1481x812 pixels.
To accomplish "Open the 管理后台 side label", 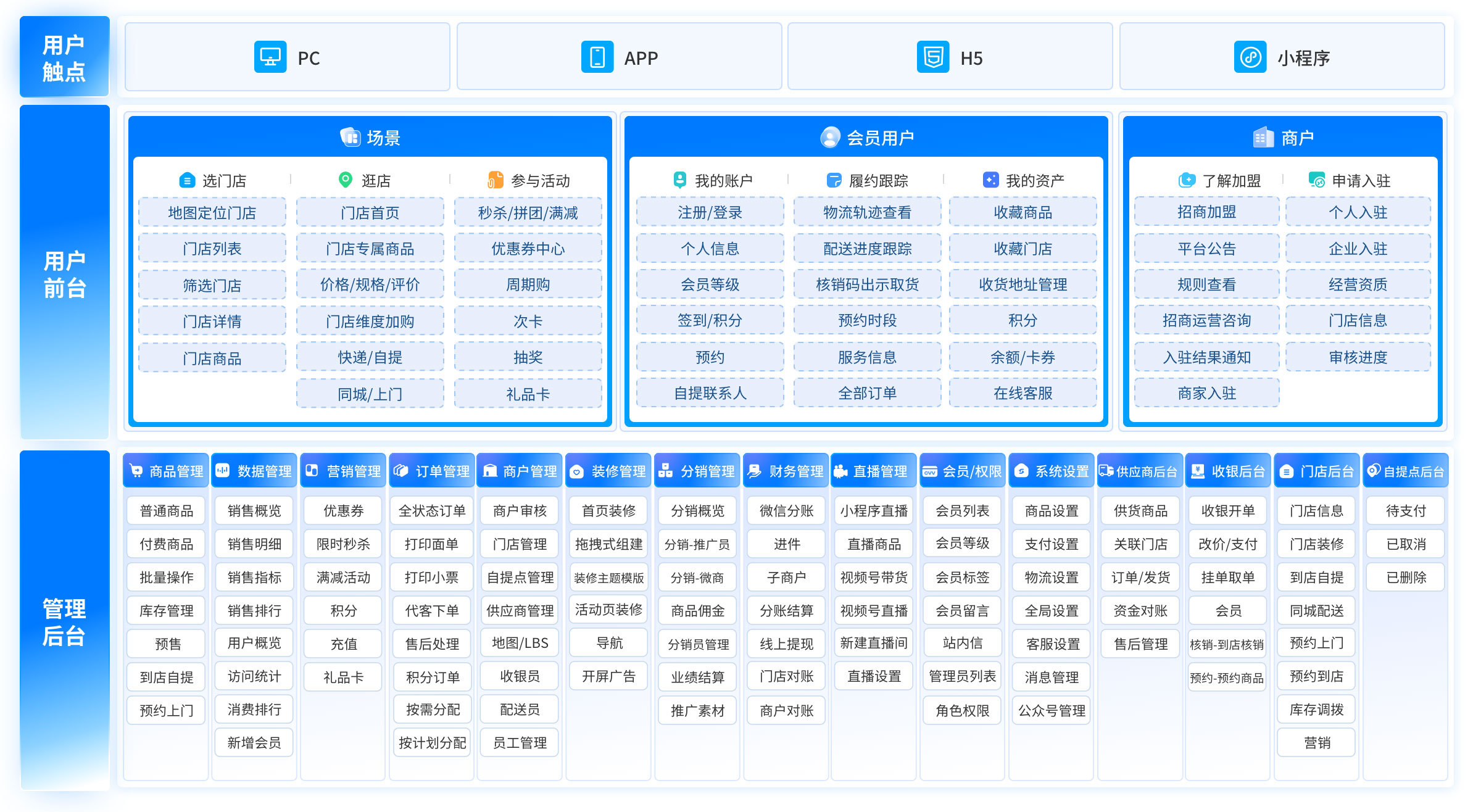I will (x=65, y=620).
